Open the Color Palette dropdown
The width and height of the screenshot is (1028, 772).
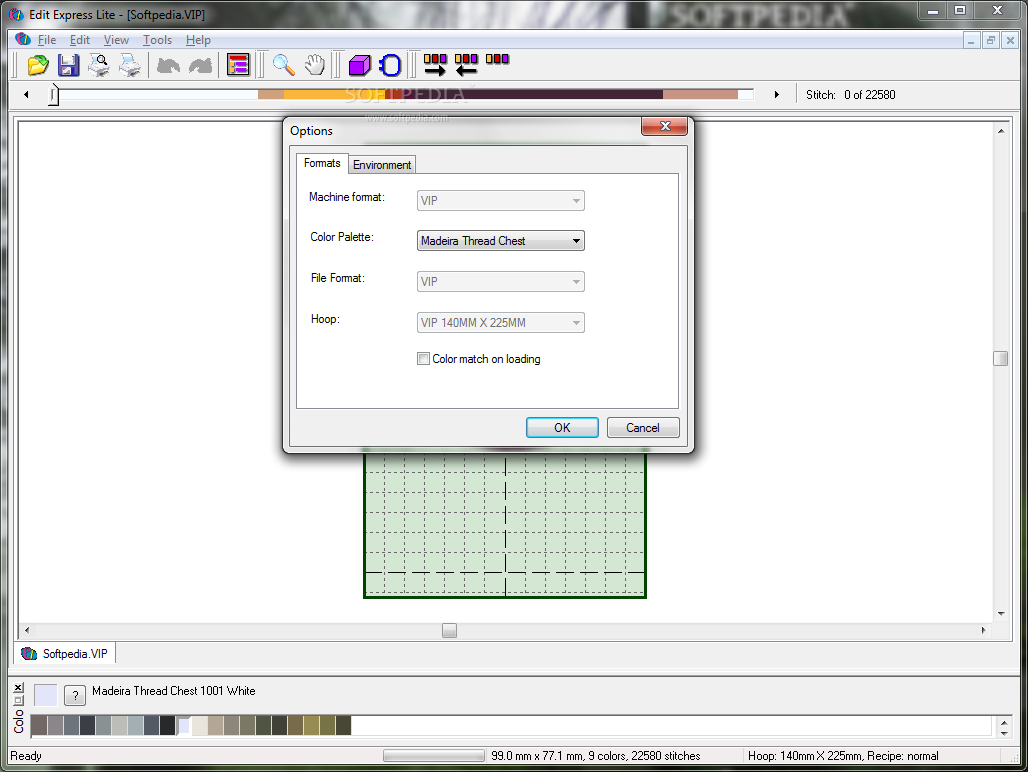pyautogui.click(x=501, y=241)
